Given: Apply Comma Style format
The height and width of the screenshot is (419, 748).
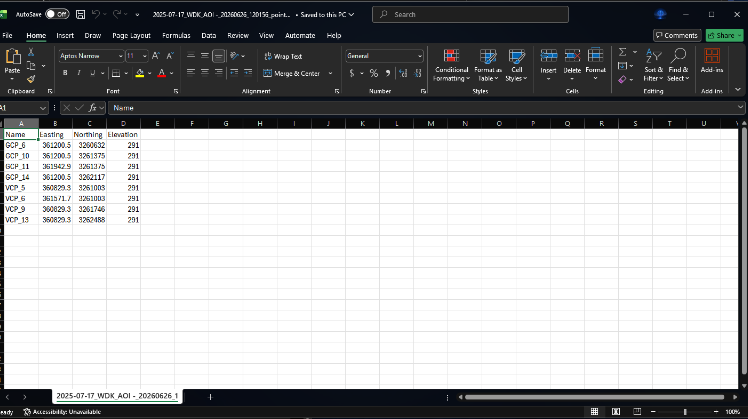Looking at the screenshot, I should click(387, 73).
